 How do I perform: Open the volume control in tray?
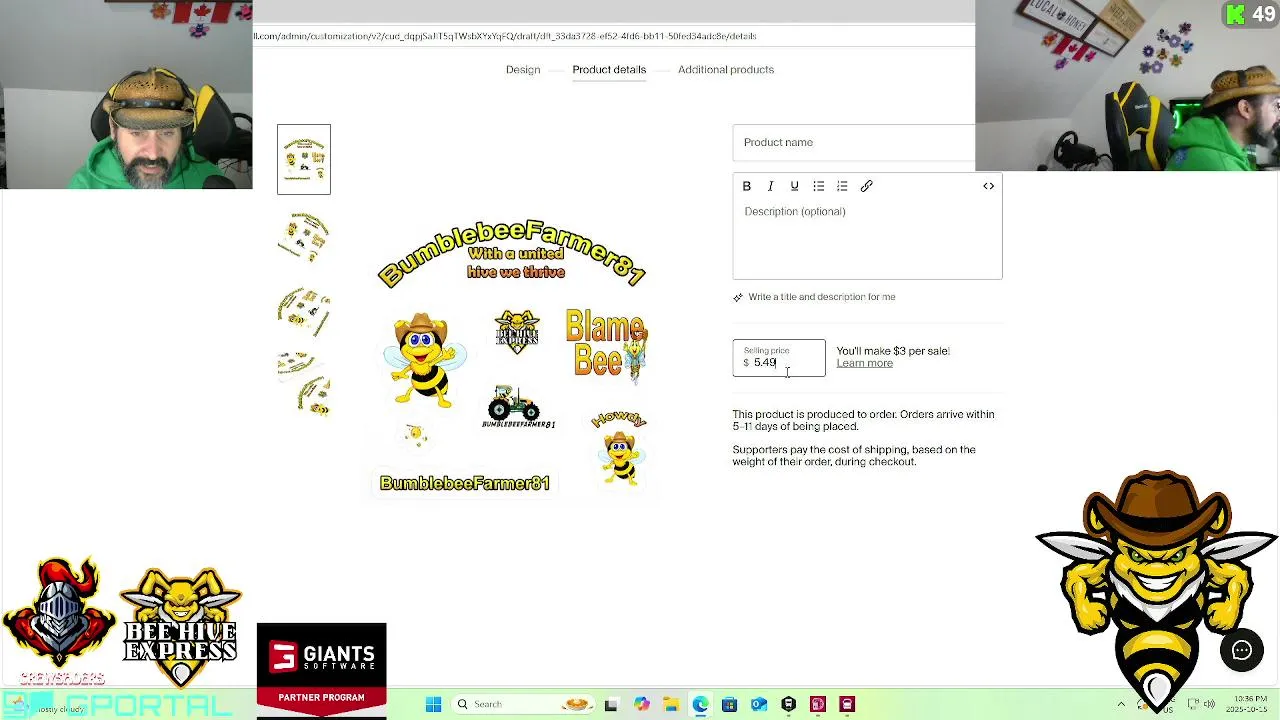[x=1209, y=704]
